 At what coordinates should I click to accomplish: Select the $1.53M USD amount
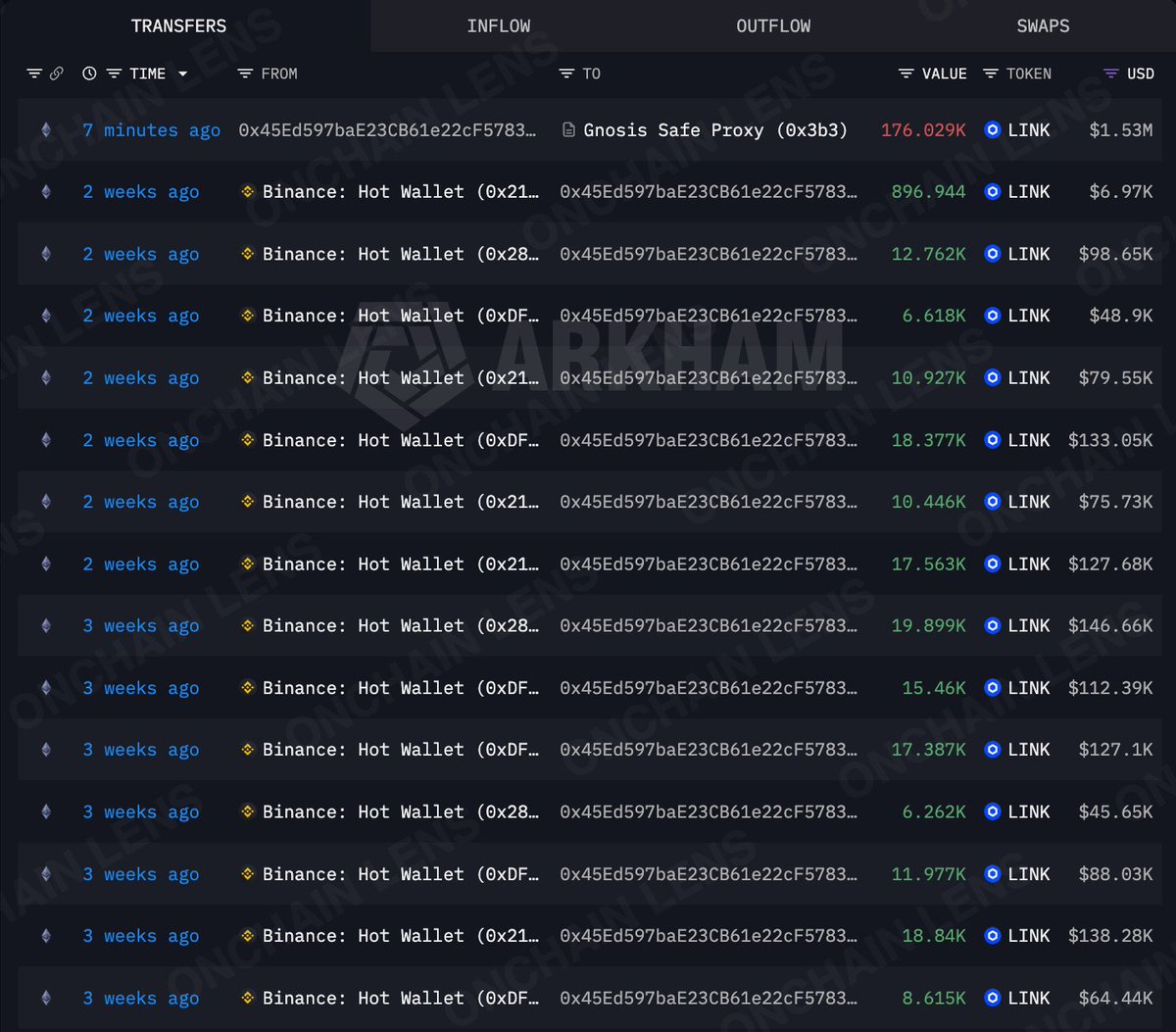[x=1121, y=130]
